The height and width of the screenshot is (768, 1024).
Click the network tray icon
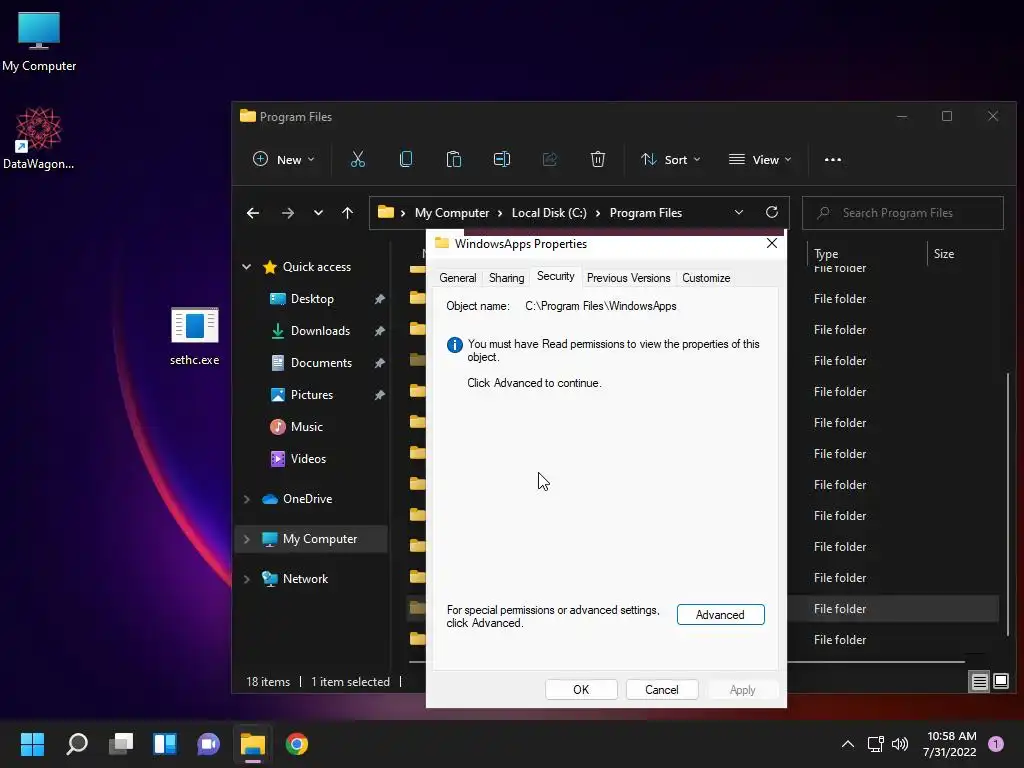coord(875,744)
